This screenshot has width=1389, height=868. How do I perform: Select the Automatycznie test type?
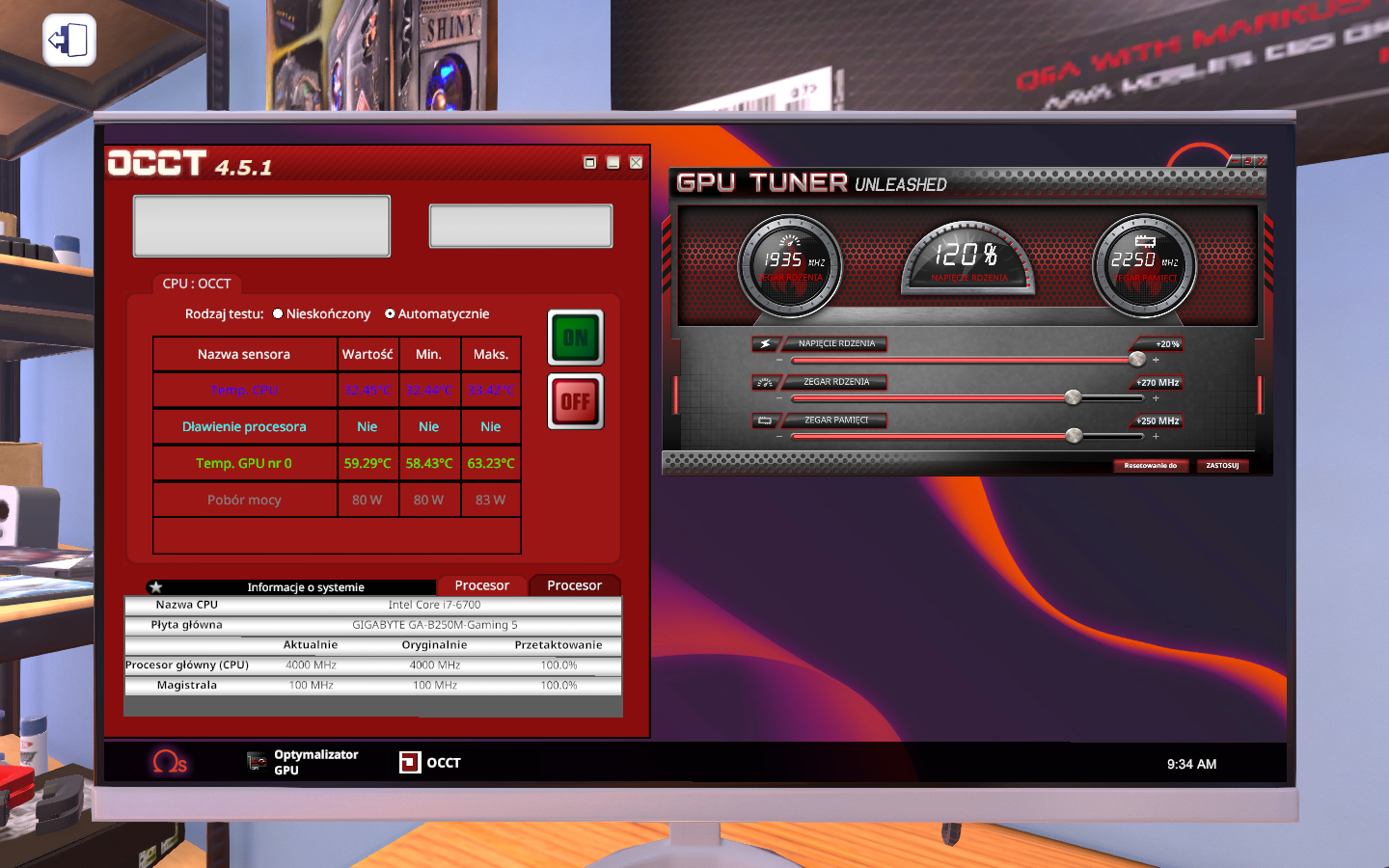[390, 313]
